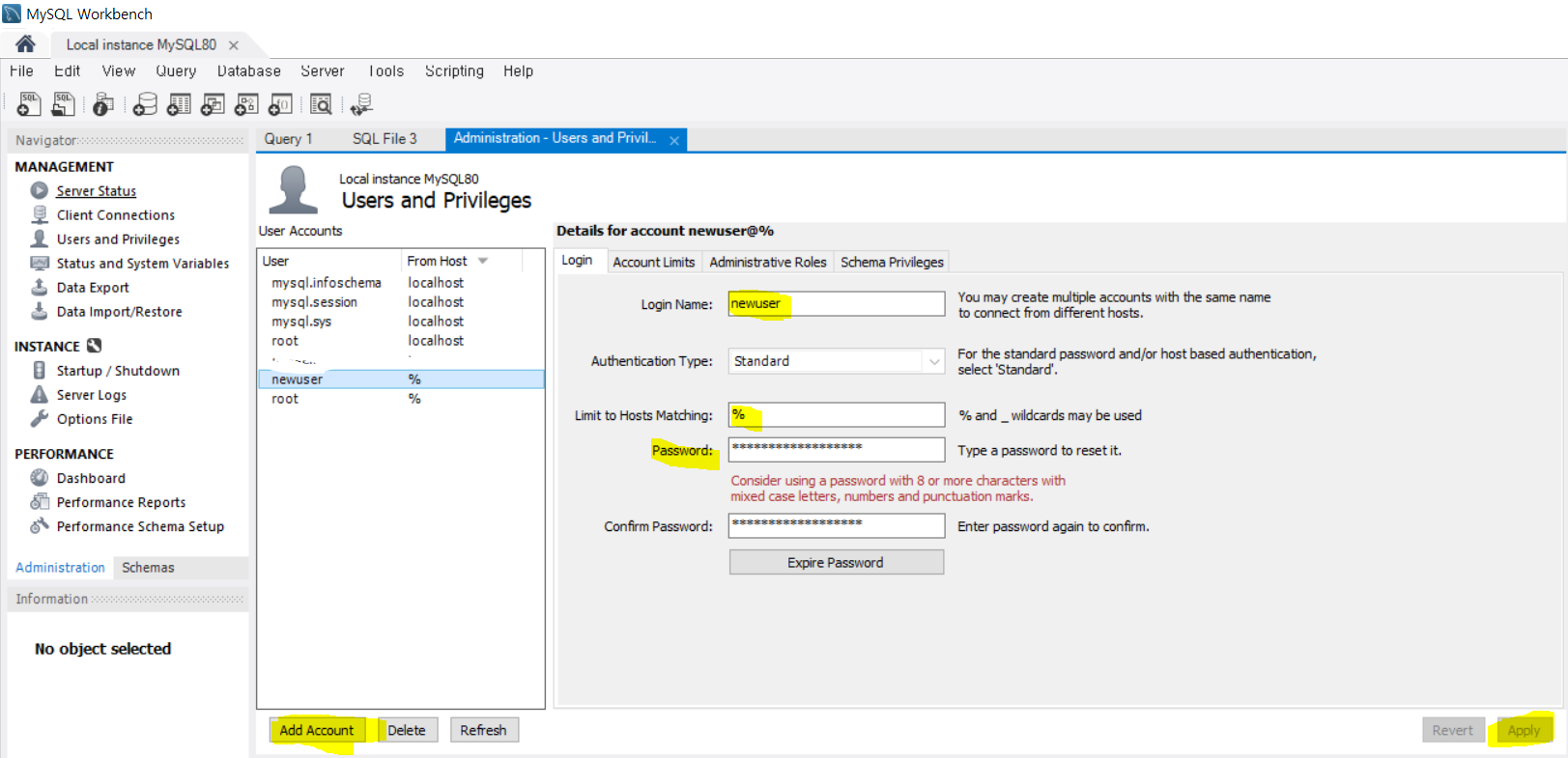The width and height of the screenshot is (1568, 758).
Task: Select the mysql.infoschema account row
Action: click(401, 283)
